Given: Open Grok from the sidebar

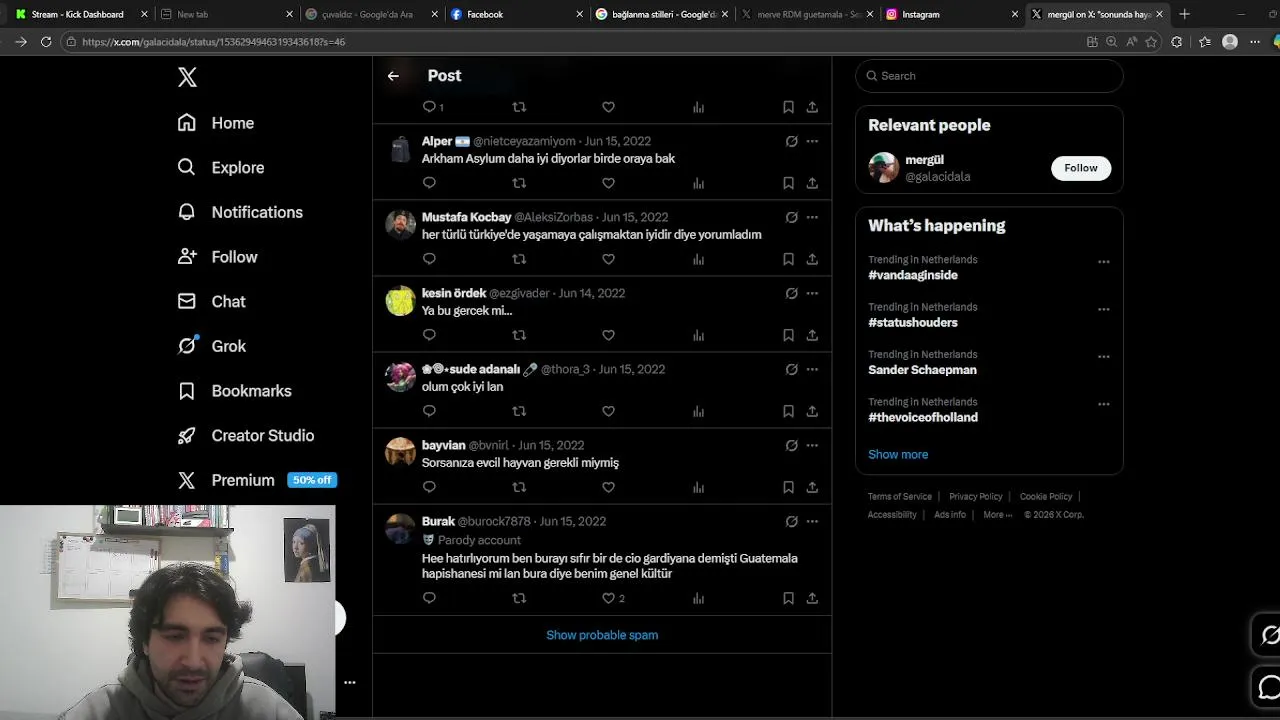Looking at the screenshot, I should click(x=211, y=346).
